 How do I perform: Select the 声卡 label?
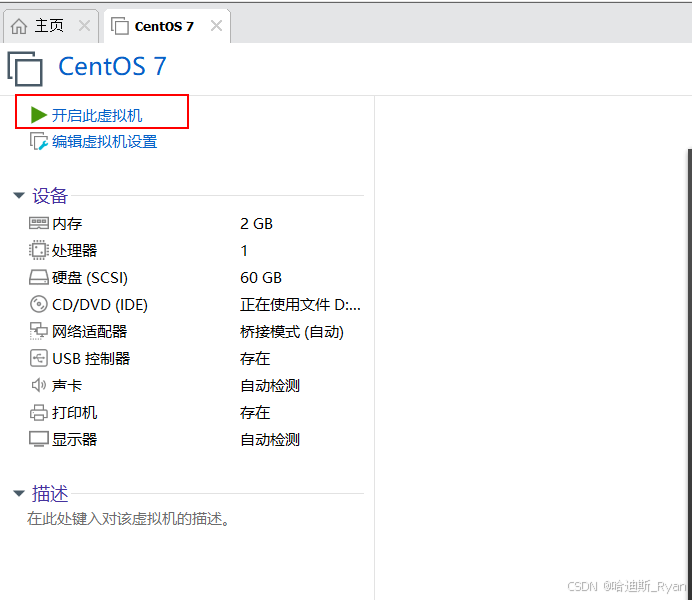pos(67,386)
